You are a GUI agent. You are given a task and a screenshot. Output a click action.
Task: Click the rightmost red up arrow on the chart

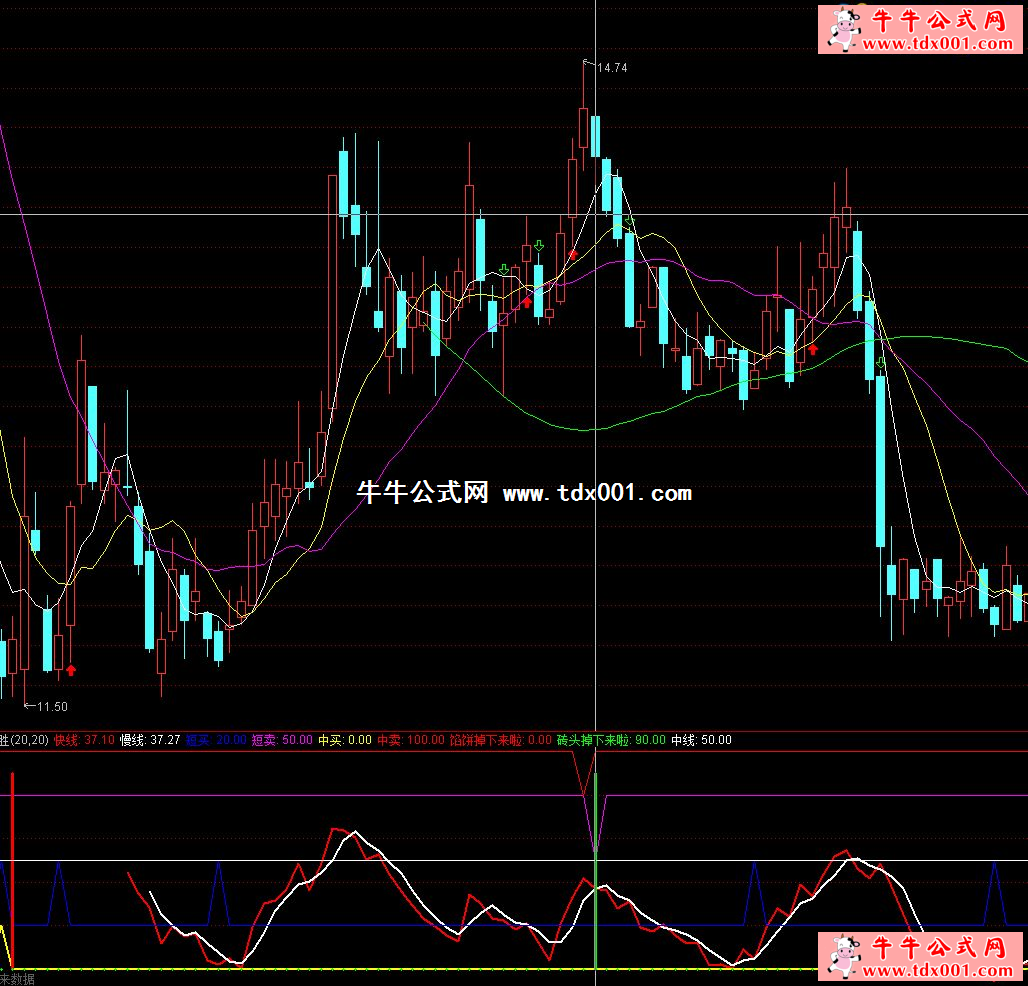813,349
